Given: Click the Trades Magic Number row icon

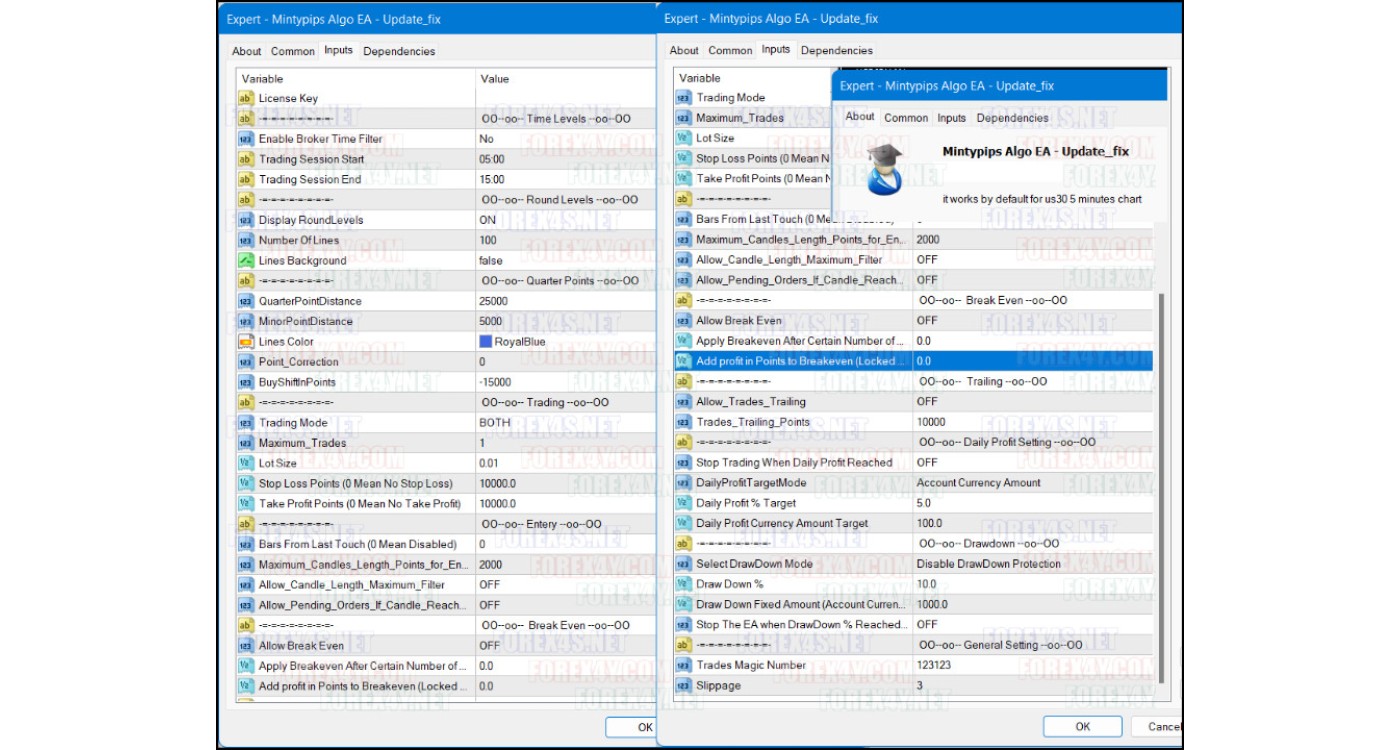Looking at the screenshot, I should pyautogui.click(x=683, y=665).
